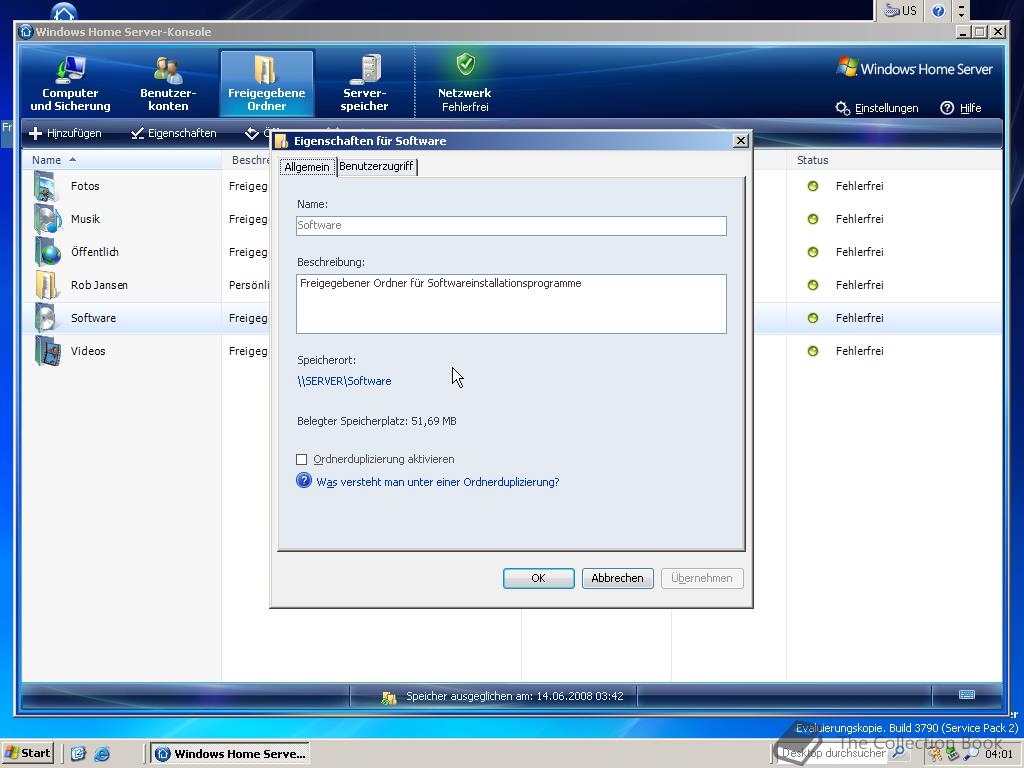The image size is (1024, 768).
Task: Select the 'Videos' row name
Action: 88,351
